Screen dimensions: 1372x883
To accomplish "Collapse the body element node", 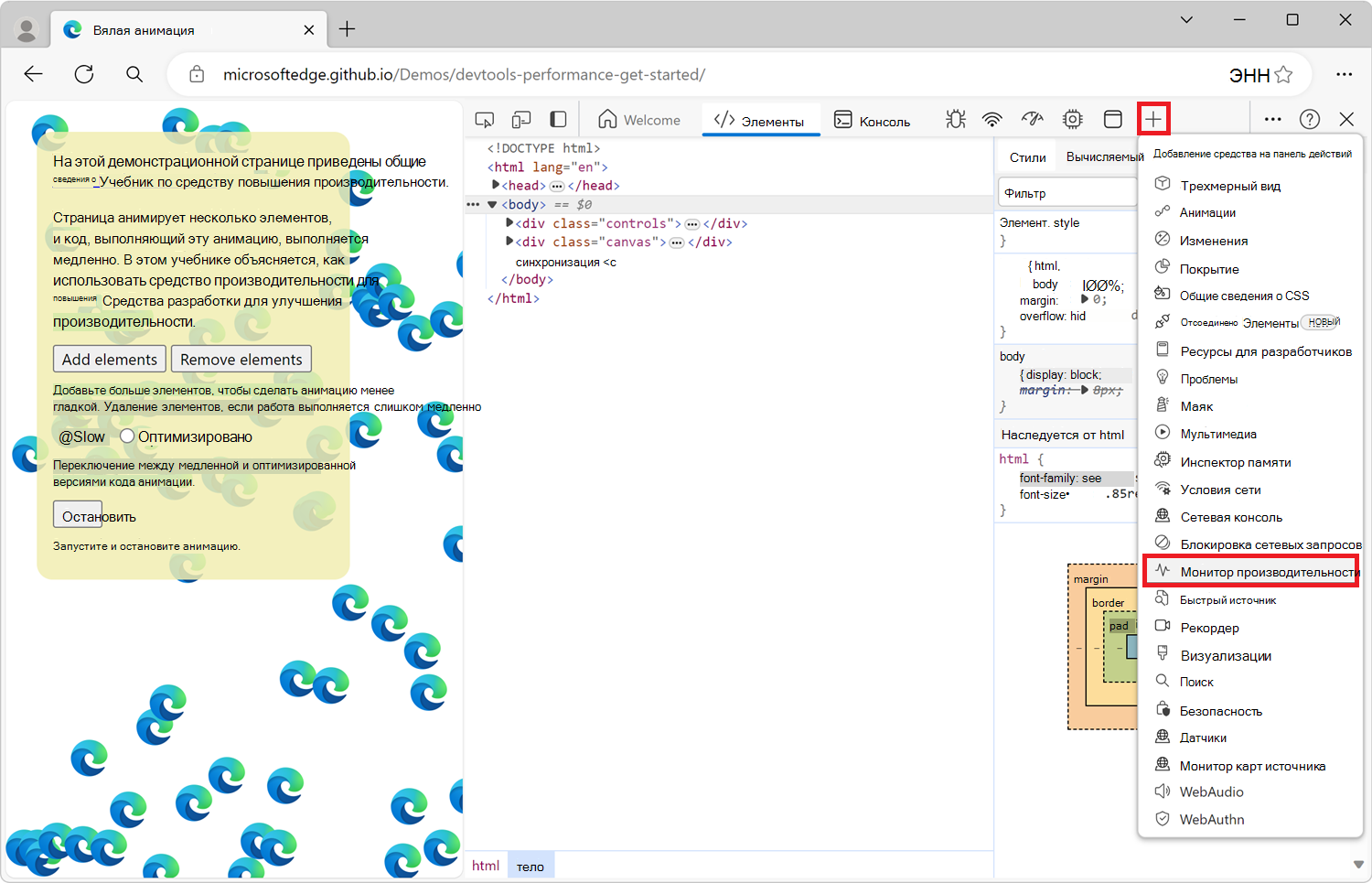I will (x=492, y=204).
